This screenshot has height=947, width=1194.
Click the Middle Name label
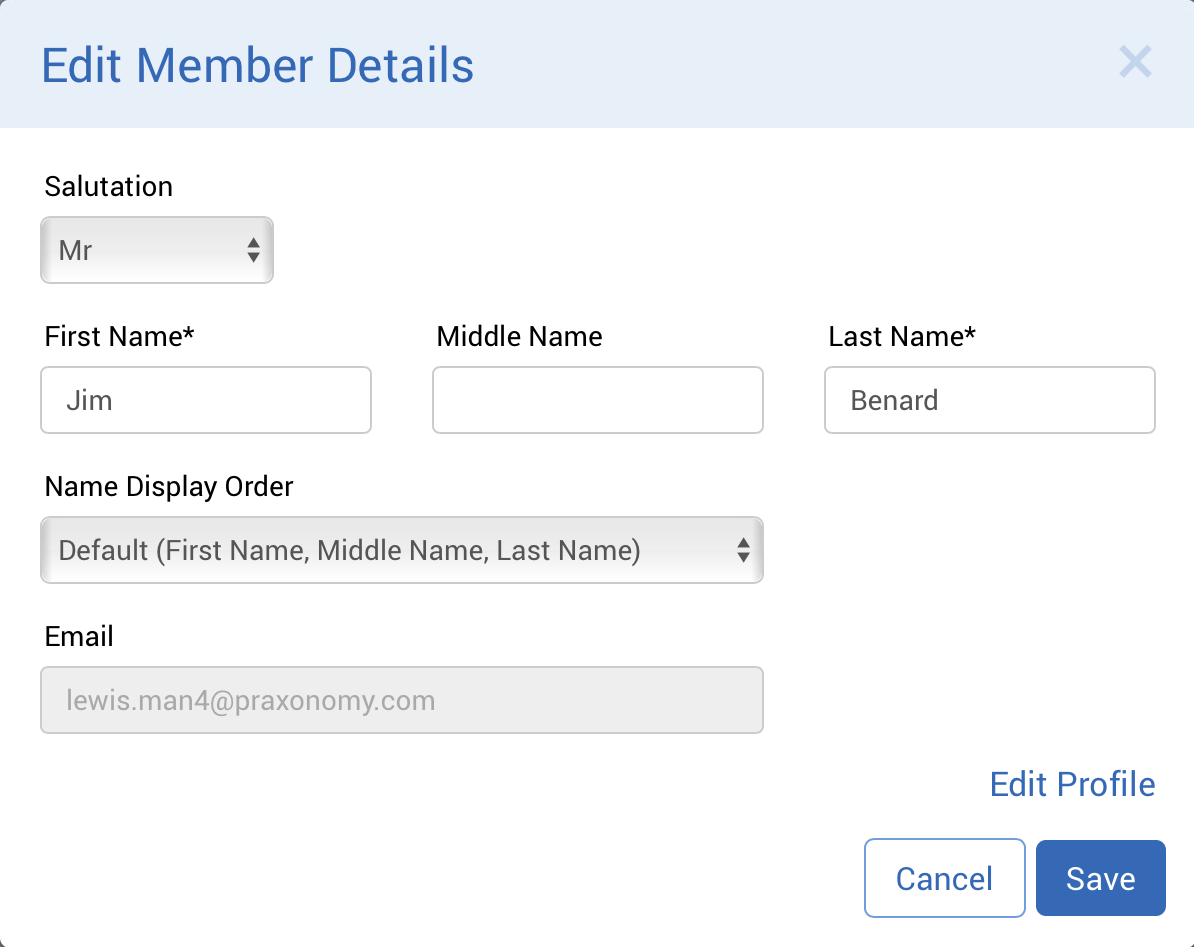[x=519, y=337]
